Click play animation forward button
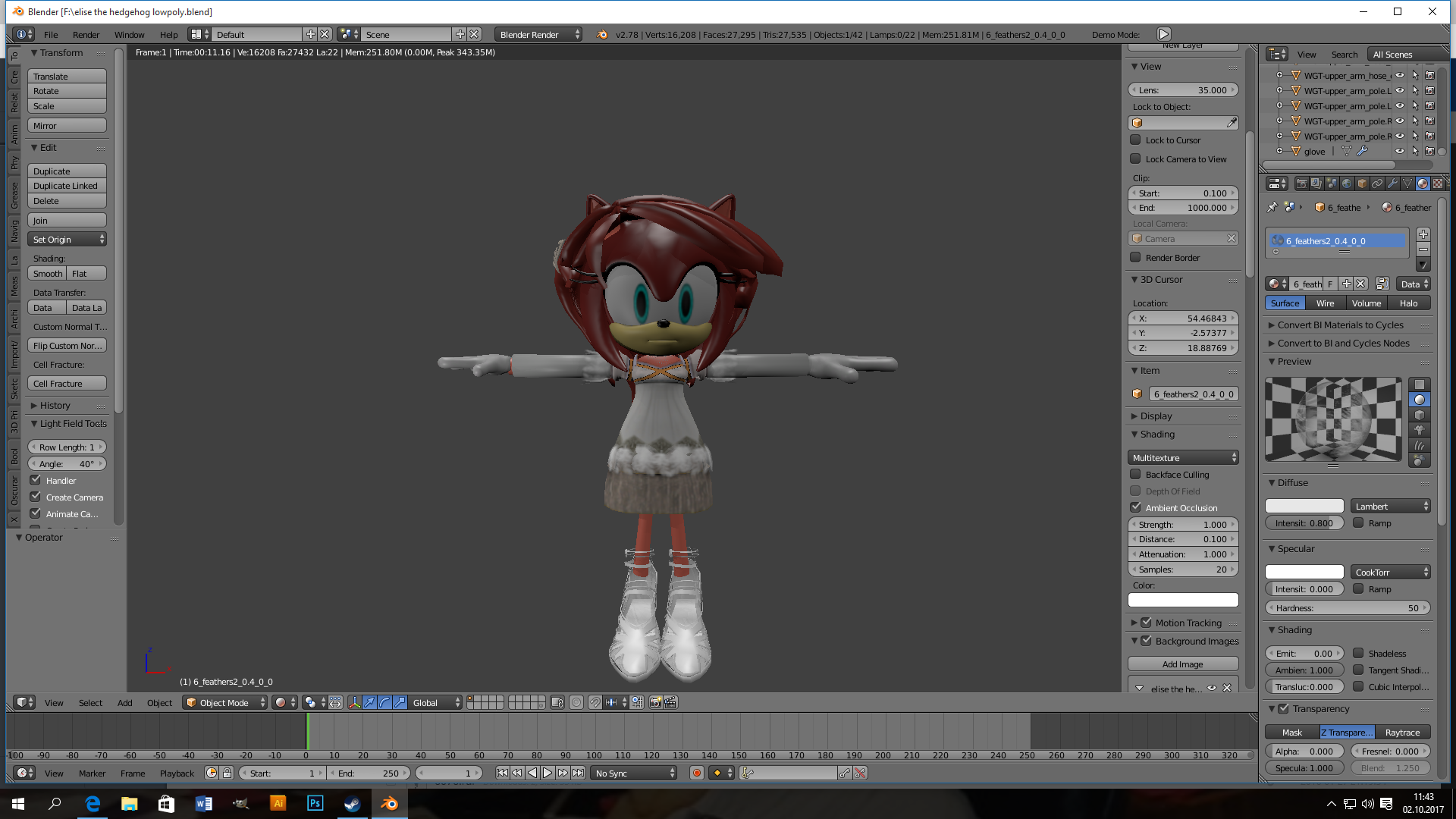The width and height of the screenshot is (1456, 819). 548,773
